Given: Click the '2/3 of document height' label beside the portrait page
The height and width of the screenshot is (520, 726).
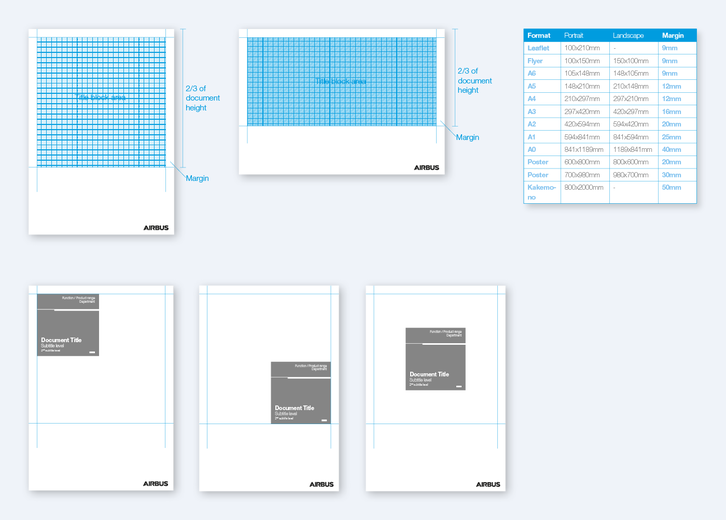Looking at the screenshot, I should 203,98.
